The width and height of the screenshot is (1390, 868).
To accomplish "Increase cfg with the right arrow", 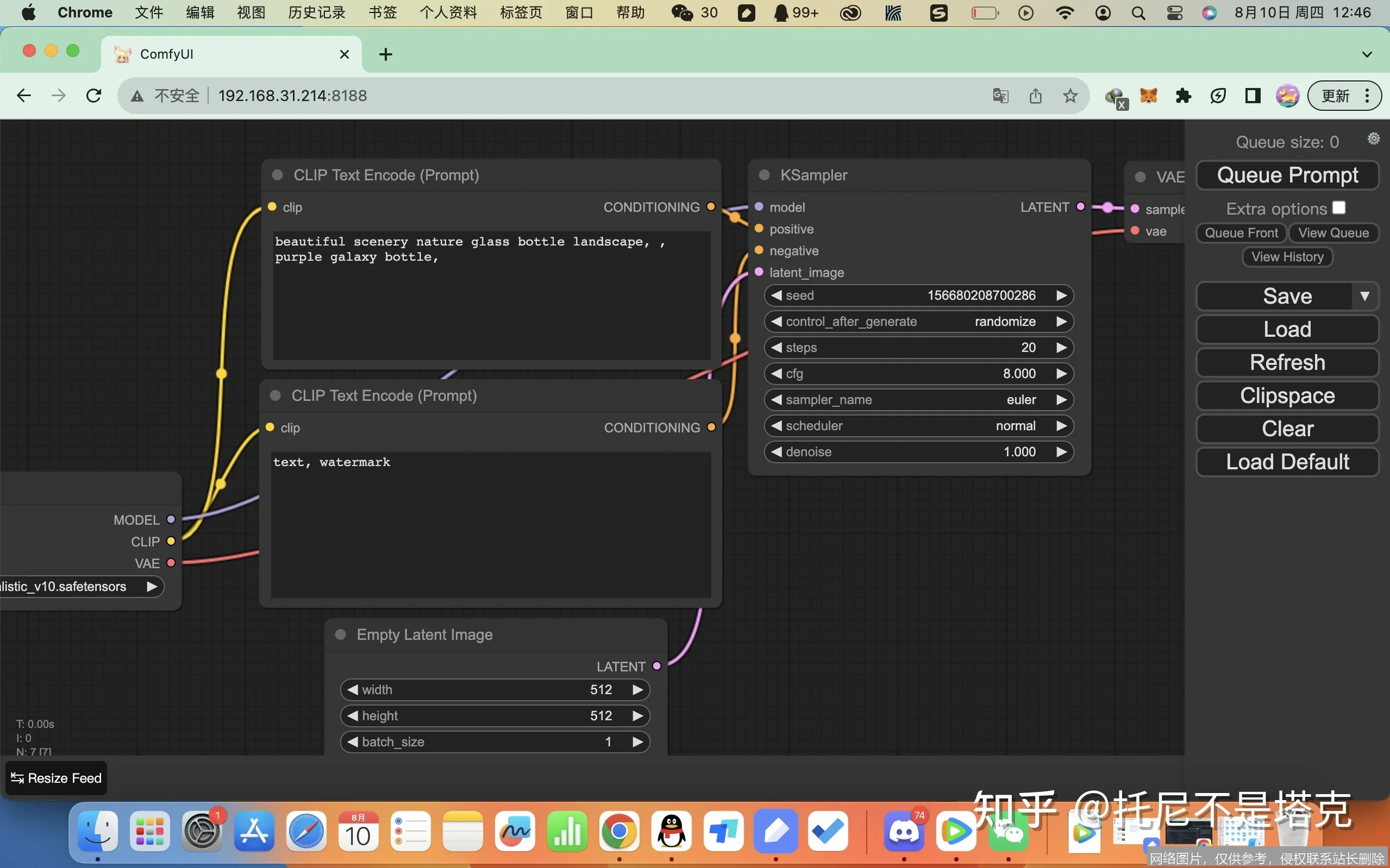I will pos(1061,374).
